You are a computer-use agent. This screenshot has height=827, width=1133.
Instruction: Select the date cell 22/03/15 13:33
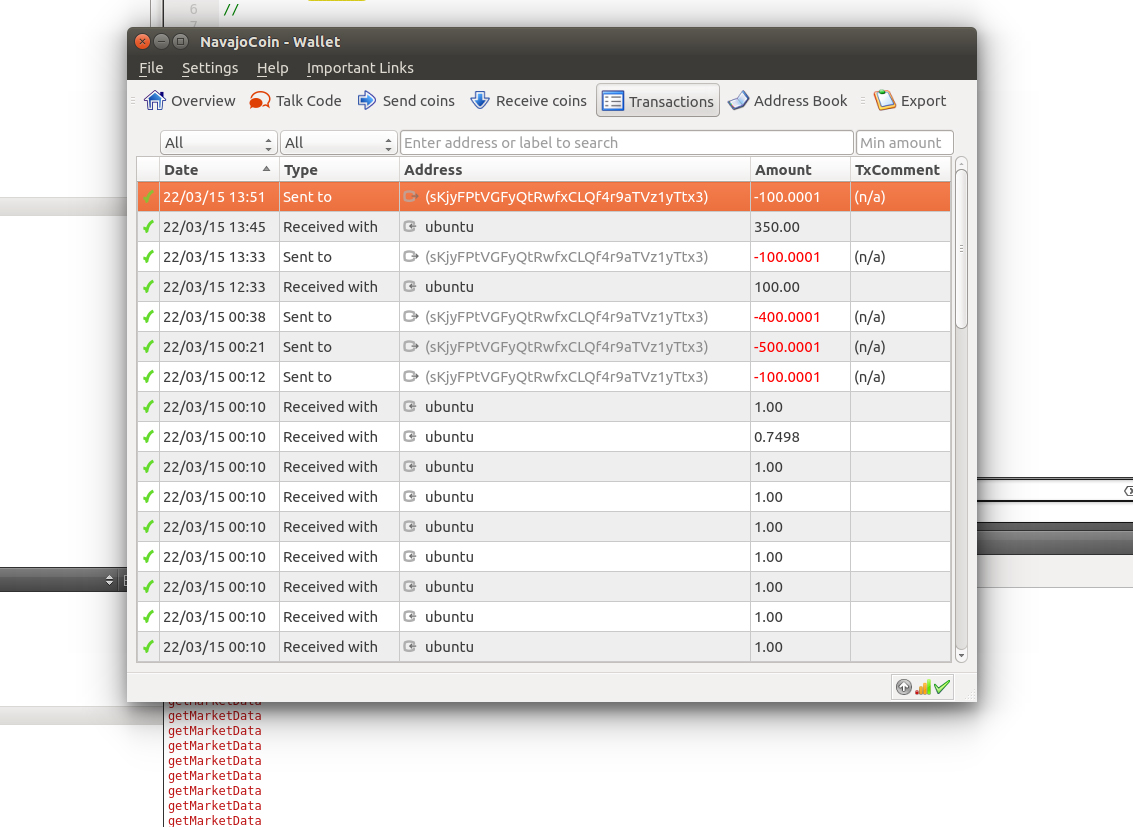click(219, 256)
